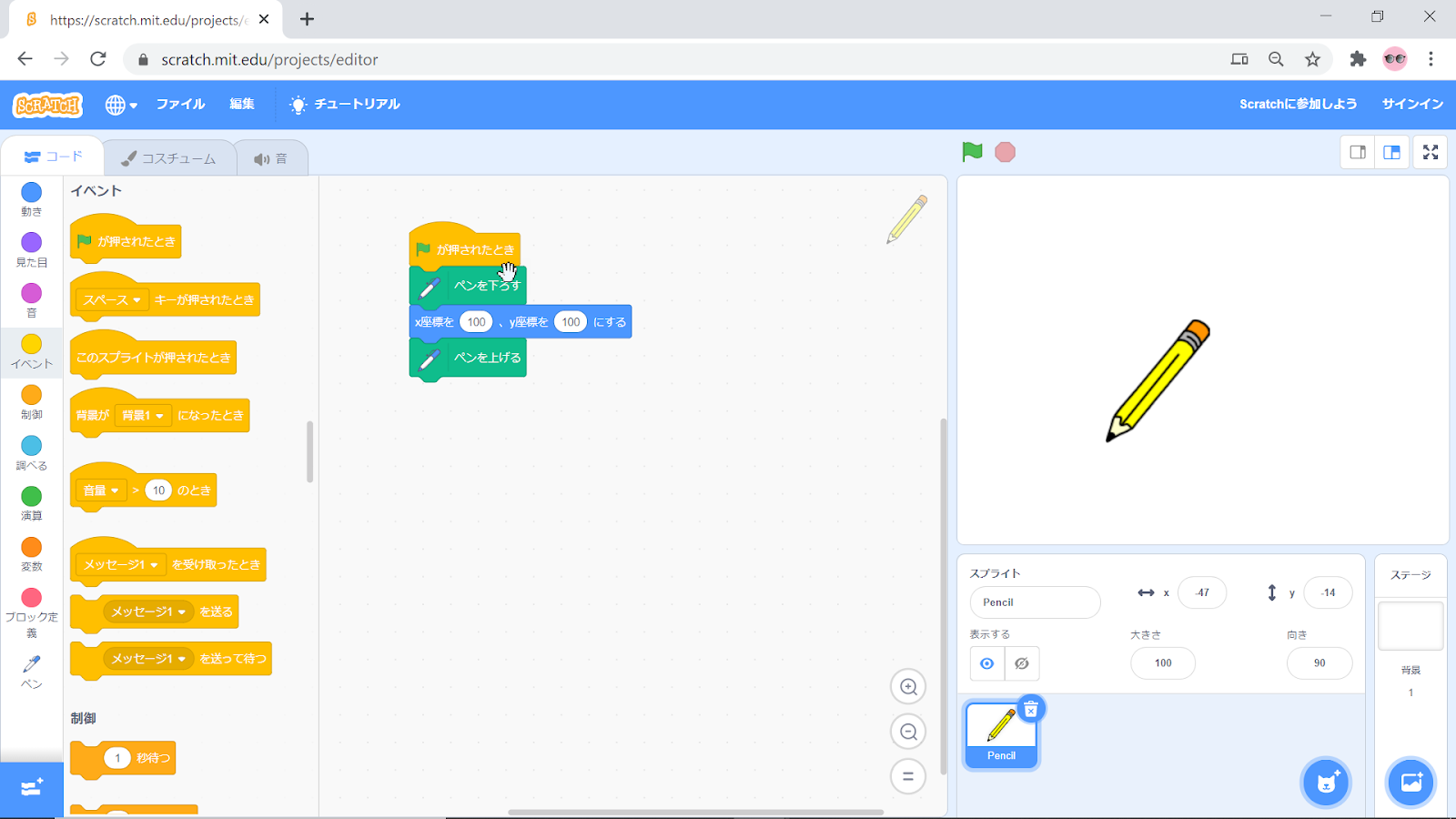Click the sprite y position field
The height and width of the screenshot is (819, 1456).
[x=1329, y=592]
